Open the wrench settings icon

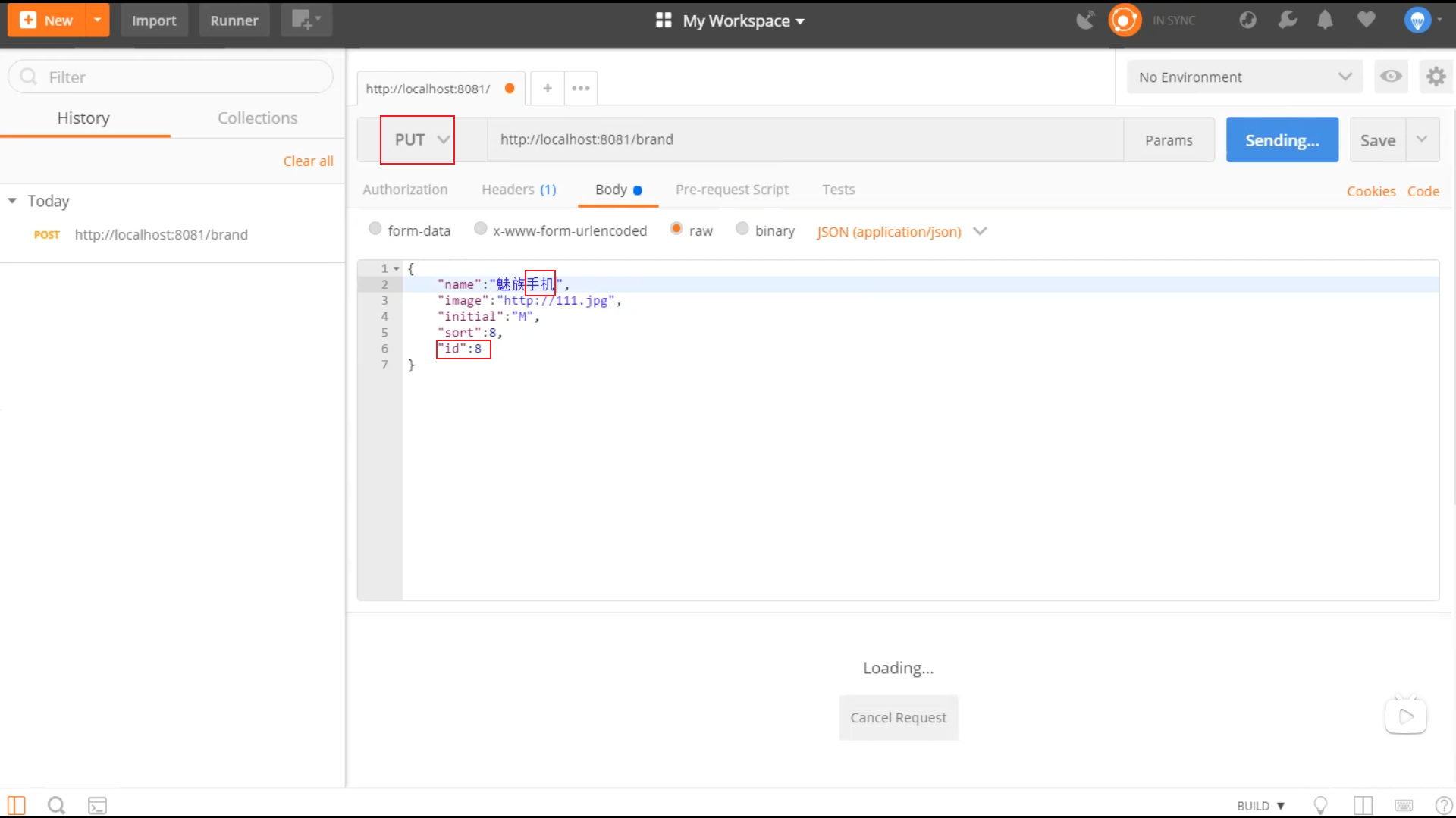coord(1287,20)
